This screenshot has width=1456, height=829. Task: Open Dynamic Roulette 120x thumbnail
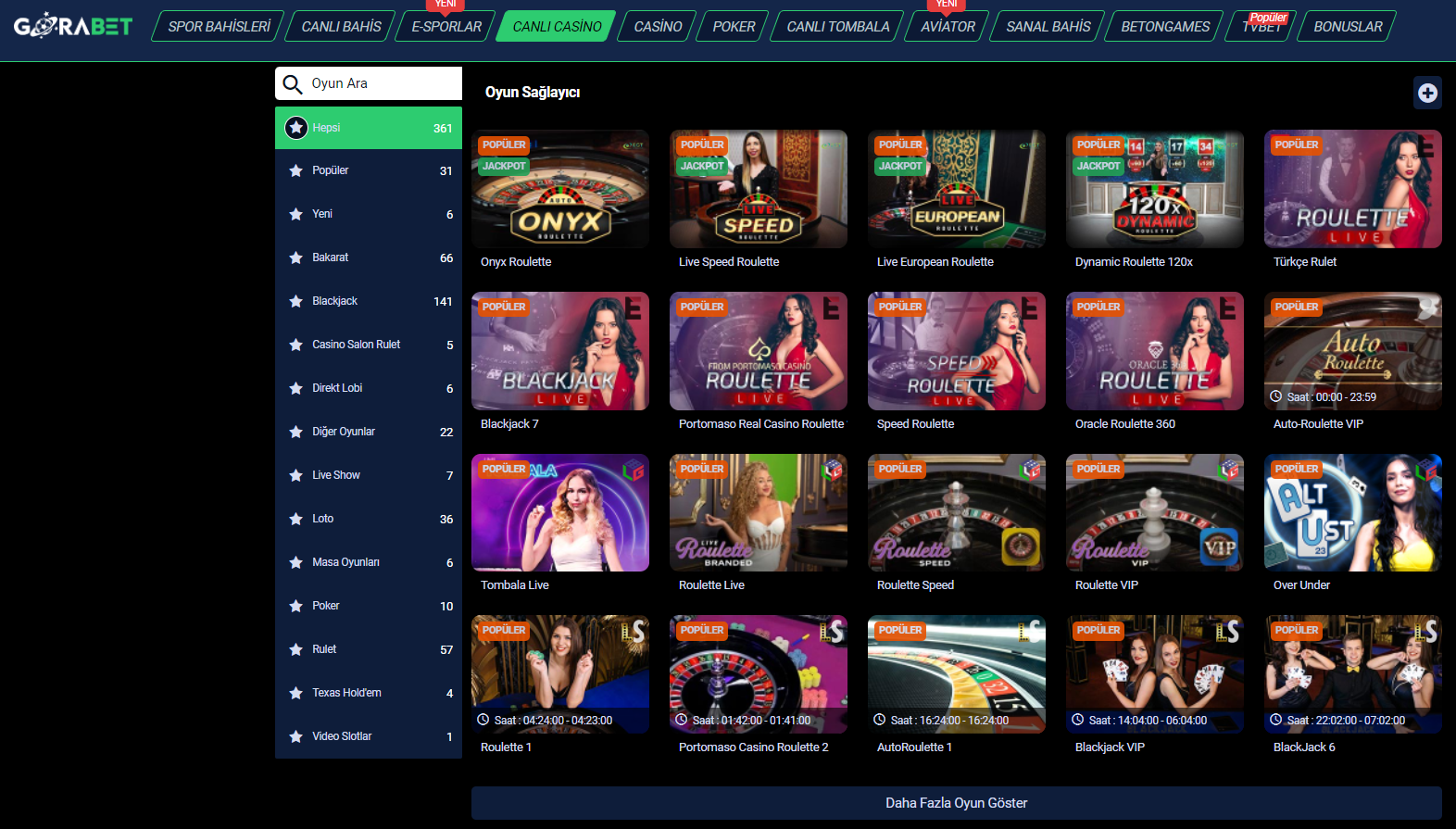[x=1155, y=189]
